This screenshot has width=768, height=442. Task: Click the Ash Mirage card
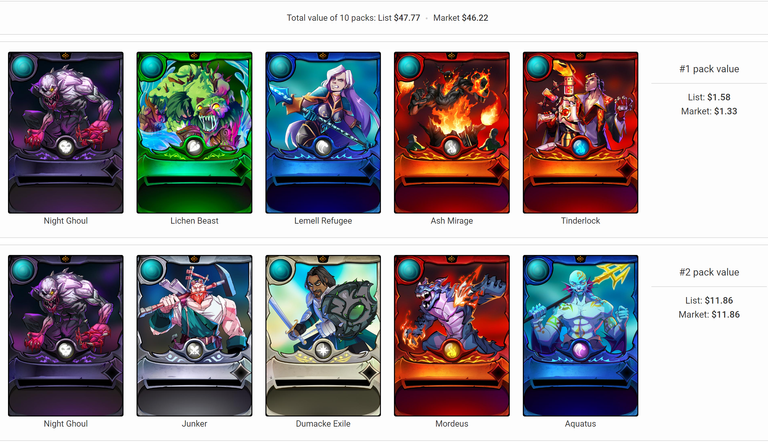452,133
